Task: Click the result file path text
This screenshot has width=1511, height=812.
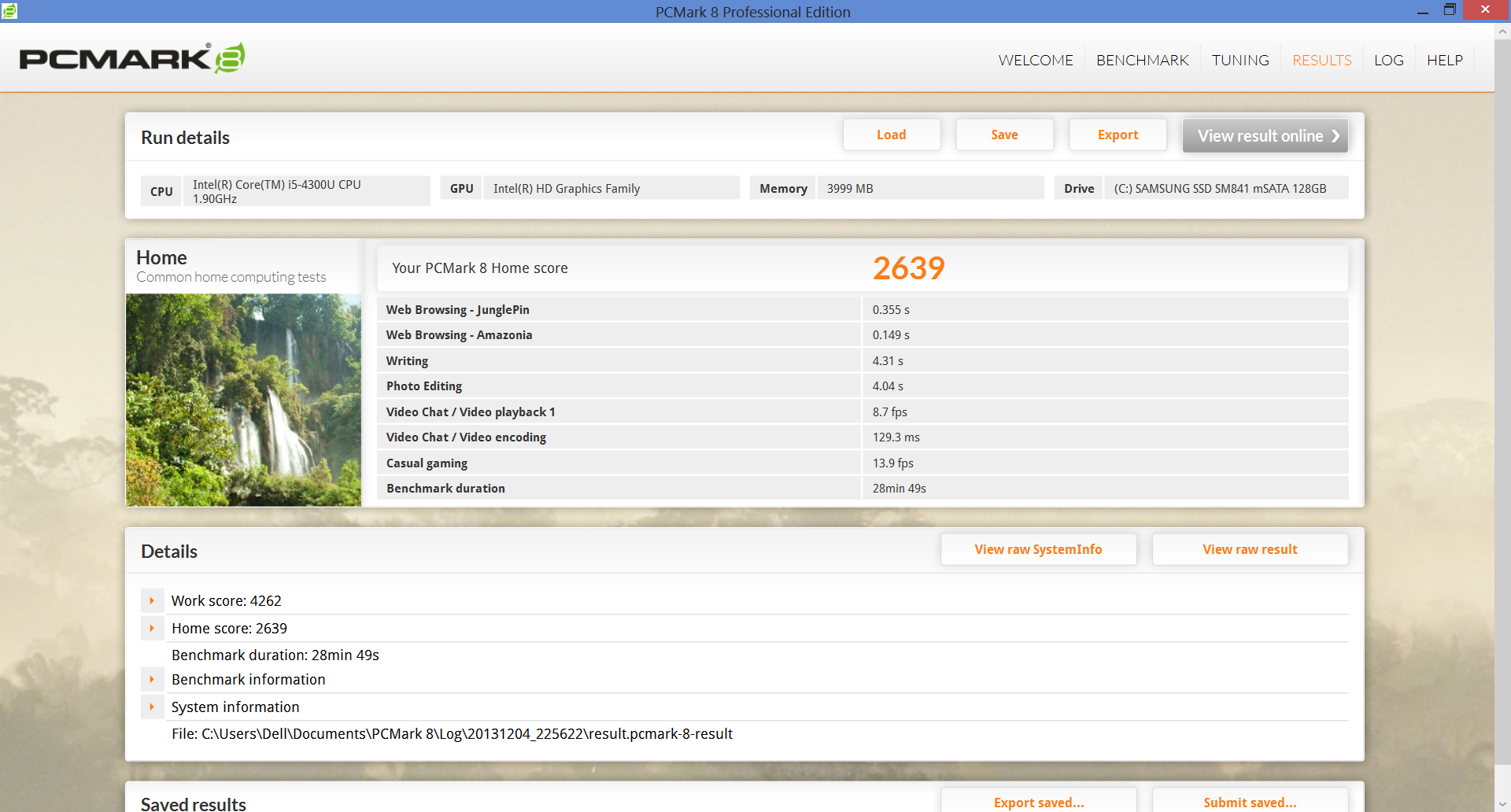Action: [452, 733]
